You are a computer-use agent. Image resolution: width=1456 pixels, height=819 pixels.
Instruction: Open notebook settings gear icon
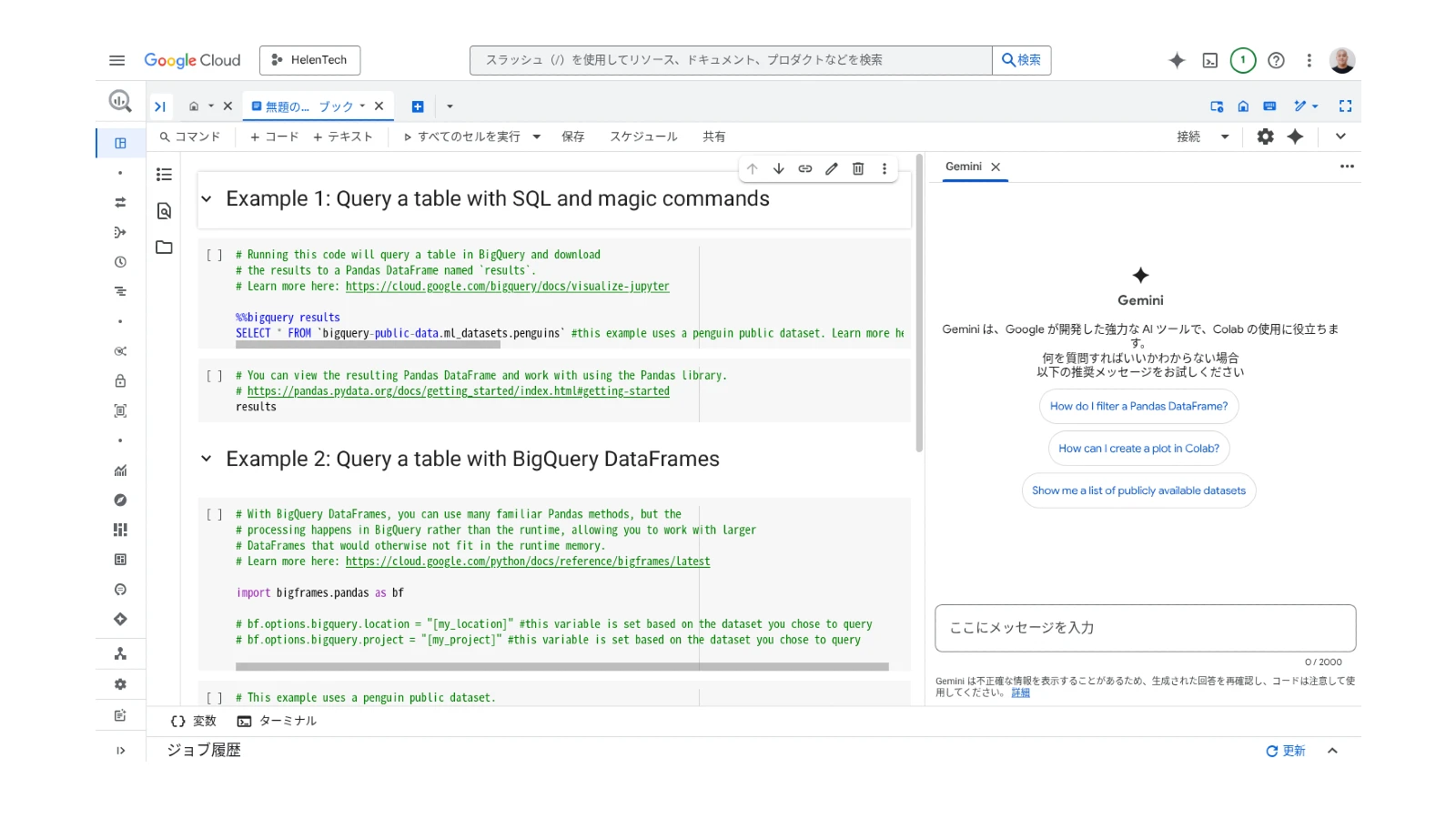pyautogui.click(x=1266, y=136)
